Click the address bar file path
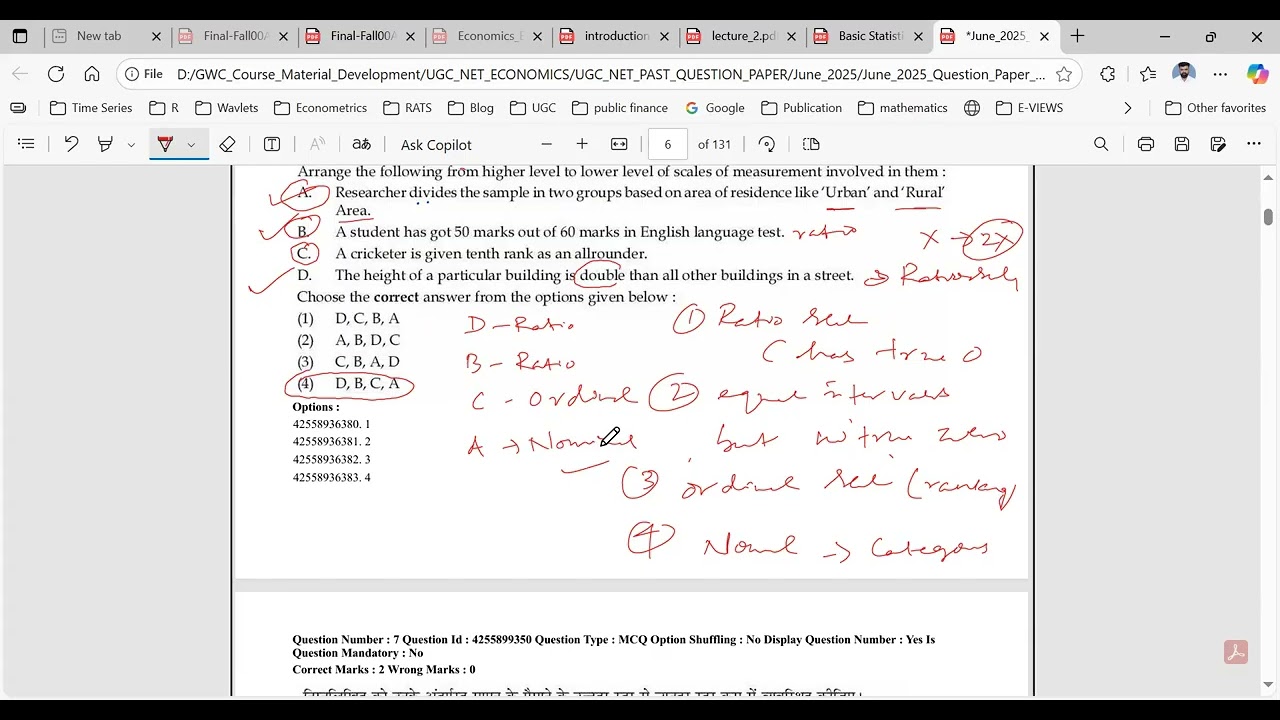 pyautogui.click(x=611, y=74)
